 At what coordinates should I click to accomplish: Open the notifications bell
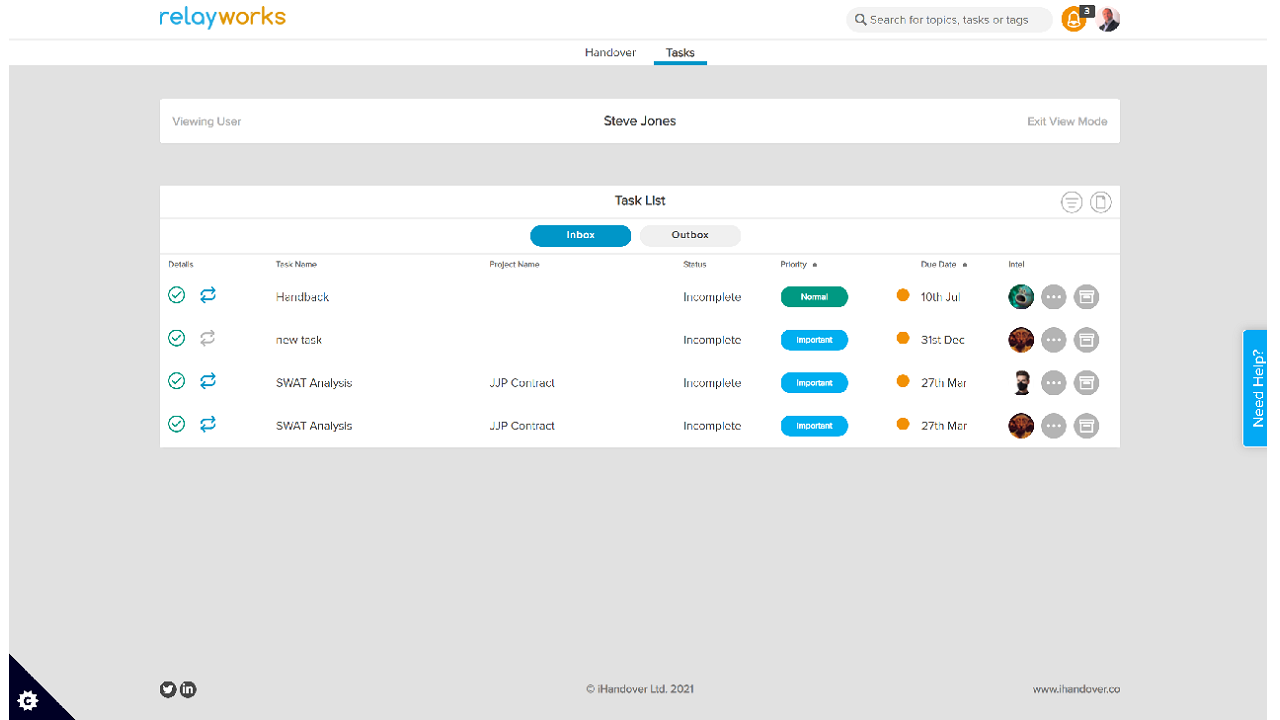point(1074,19)
